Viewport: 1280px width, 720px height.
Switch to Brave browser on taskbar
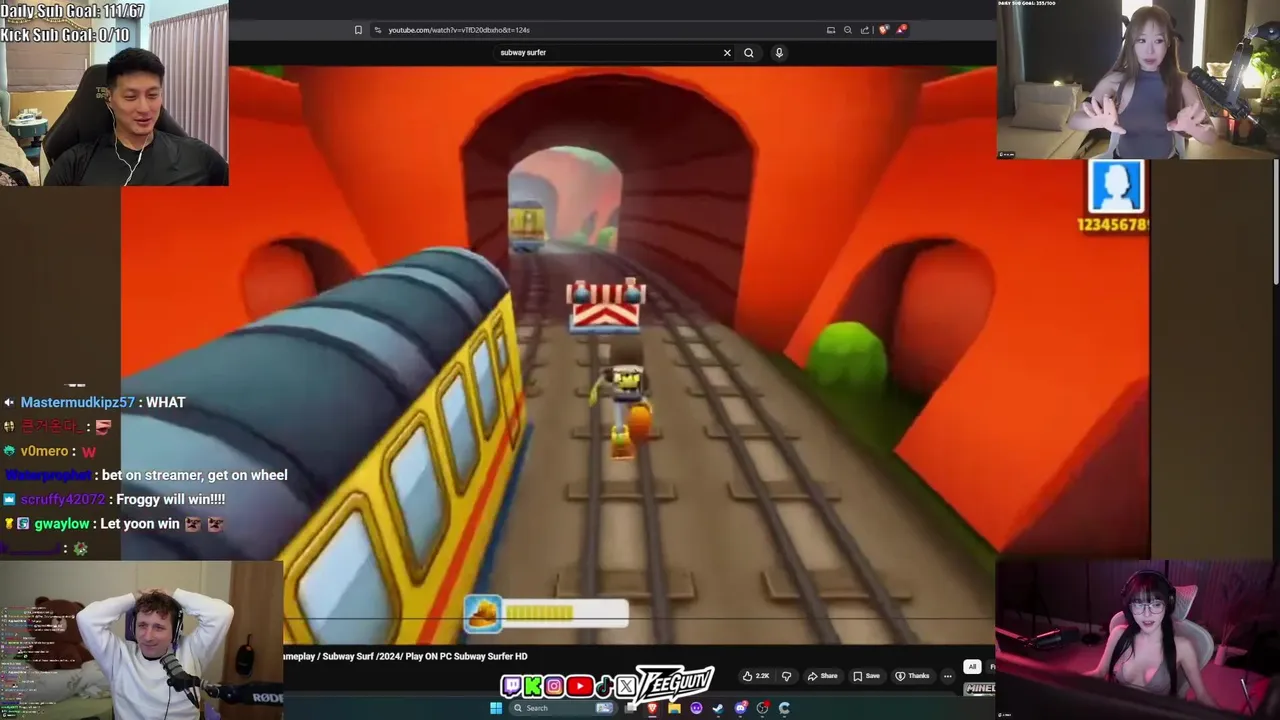[652, 708]
